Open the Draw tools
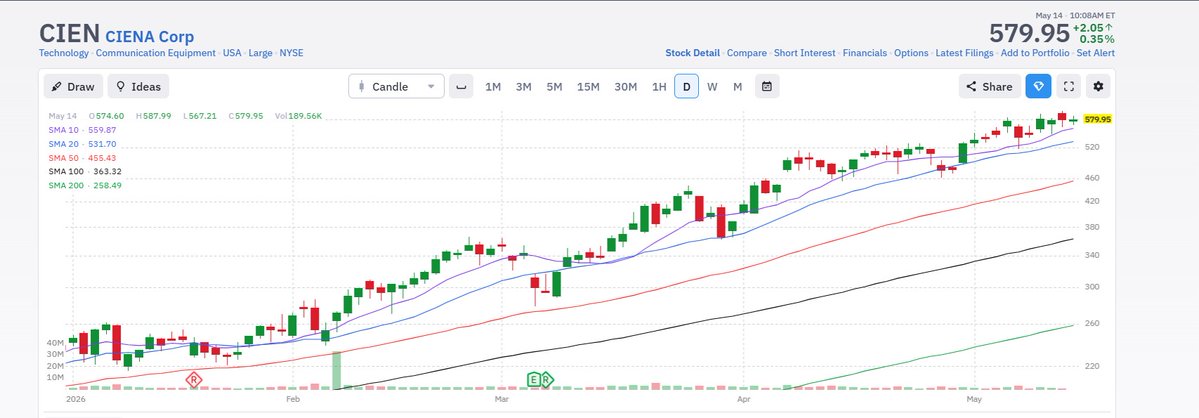The height and width of the screenshot is (418, 1199). [x=73, y=86]
